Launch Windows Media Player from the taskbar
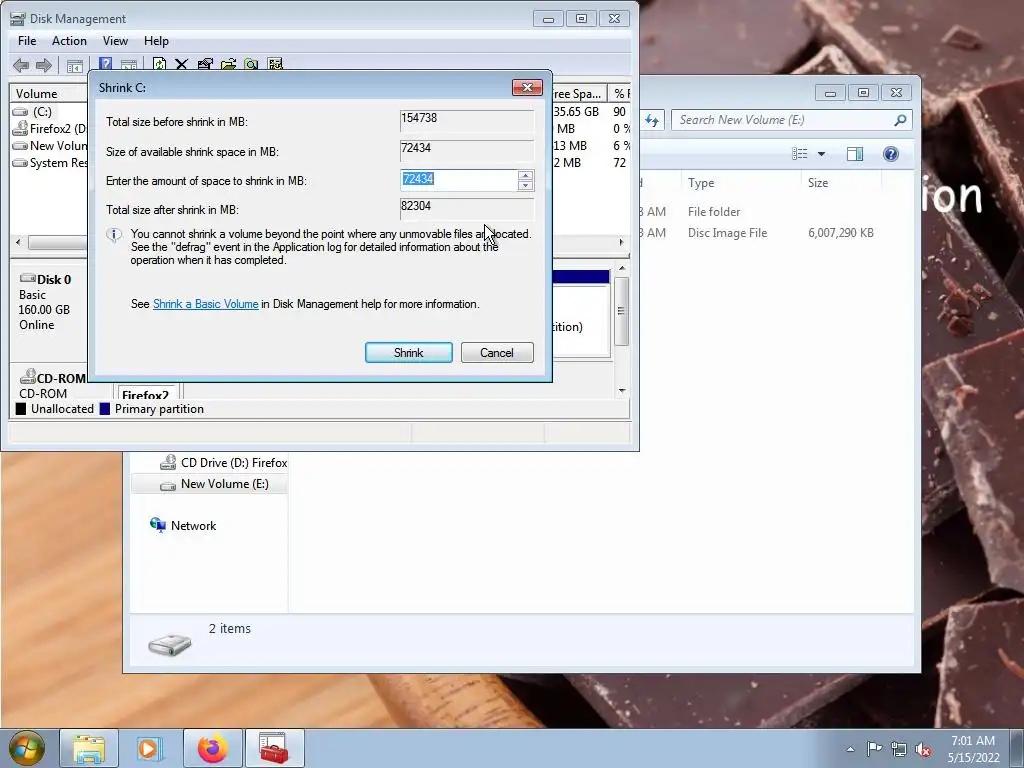Screen dimensions: 1024x768 coord(150,748)
